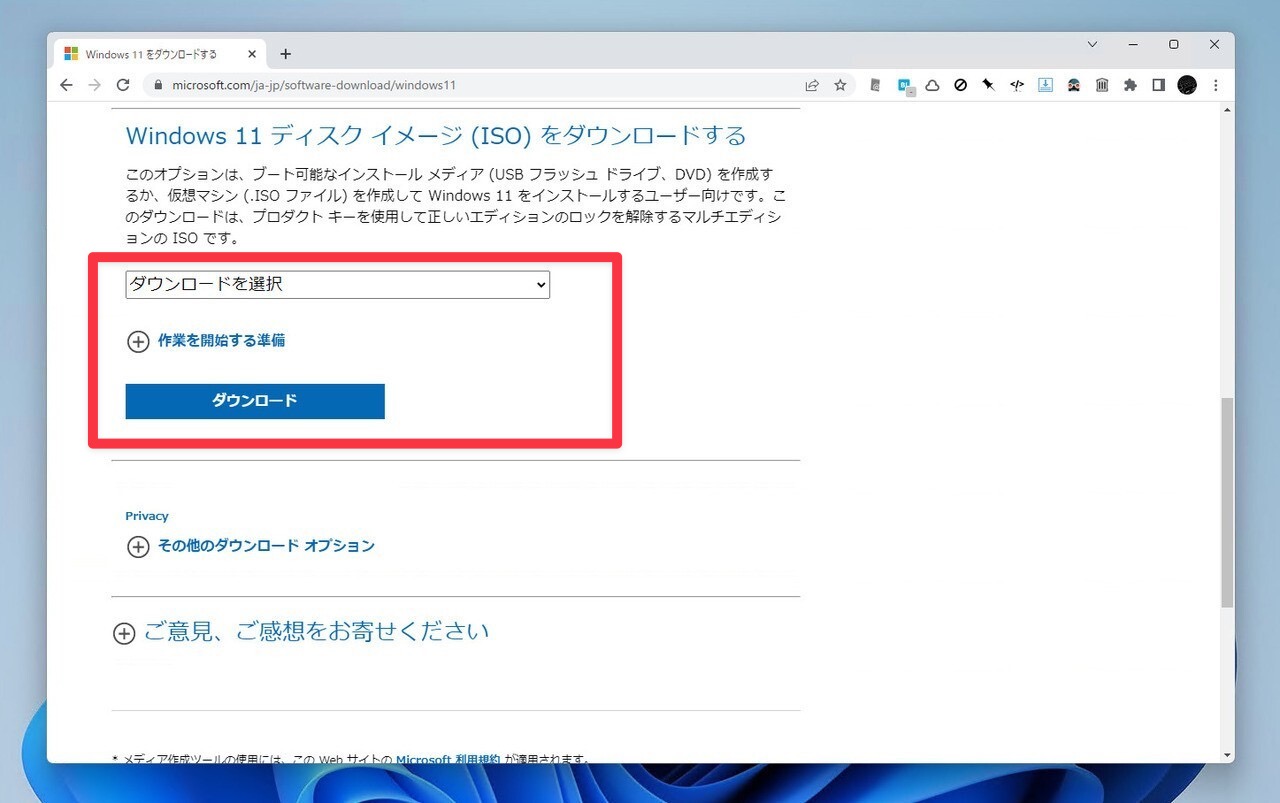This screenshot has height=803, width=1280.
Task: Click the Wayback Machine archive extension icon
Action: tap(1101, 85)
